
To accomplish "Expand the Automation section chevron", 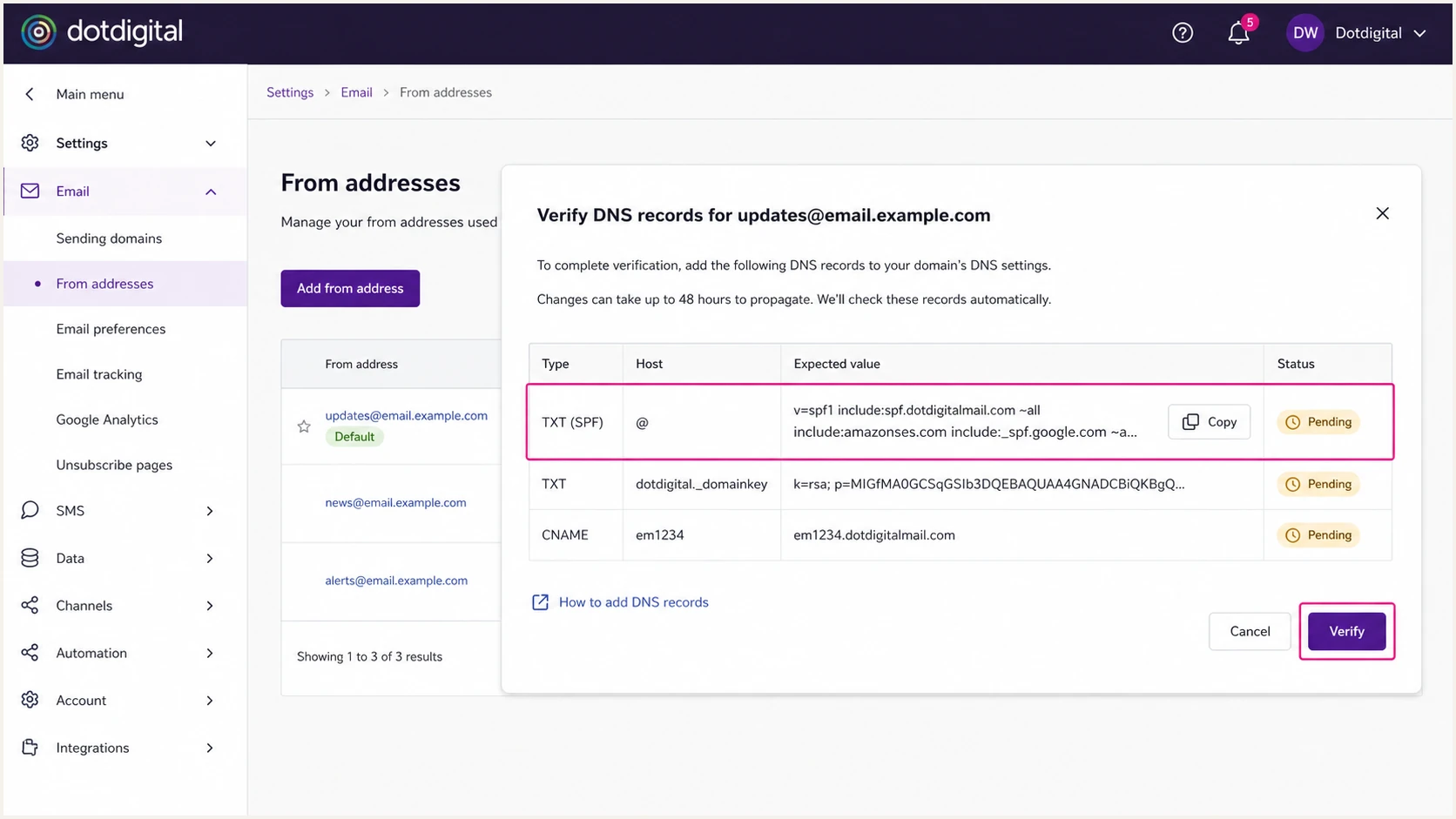I will pyautogui.click(x=210, y=654).
